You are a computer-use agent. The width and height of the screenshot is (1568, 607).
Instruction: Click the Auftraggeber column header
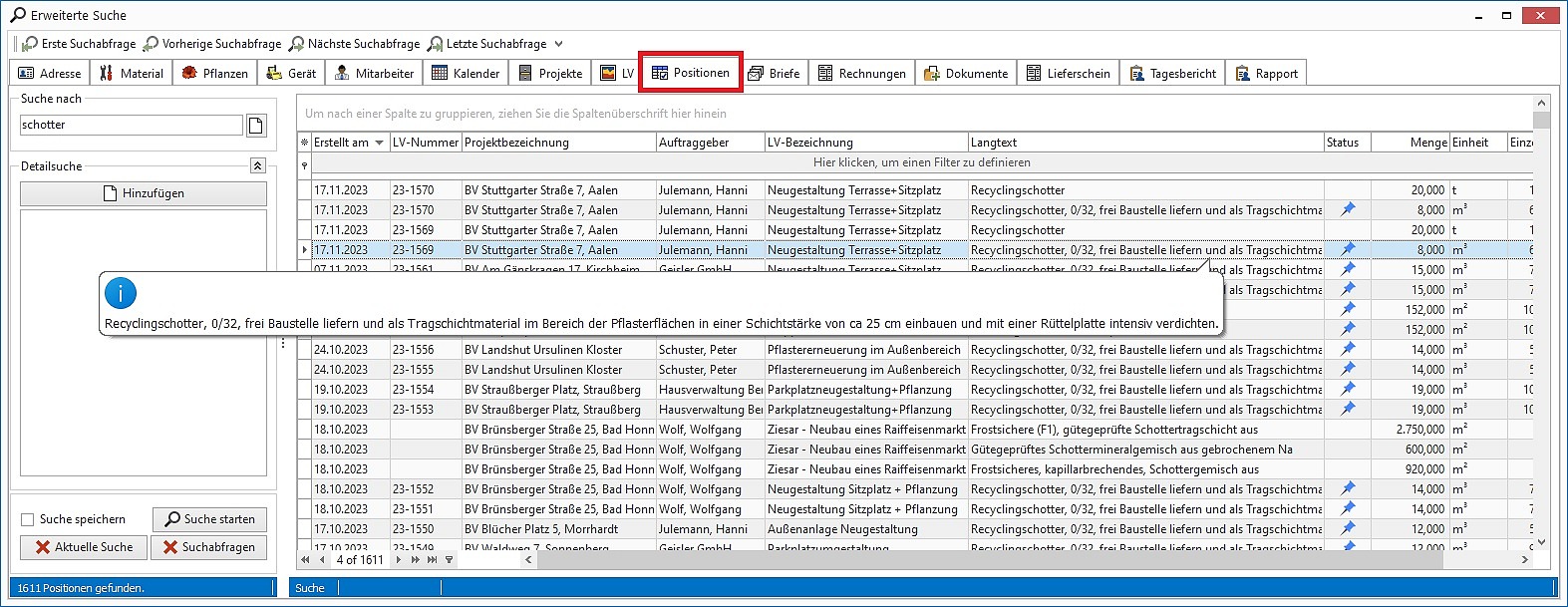(711, 143)
